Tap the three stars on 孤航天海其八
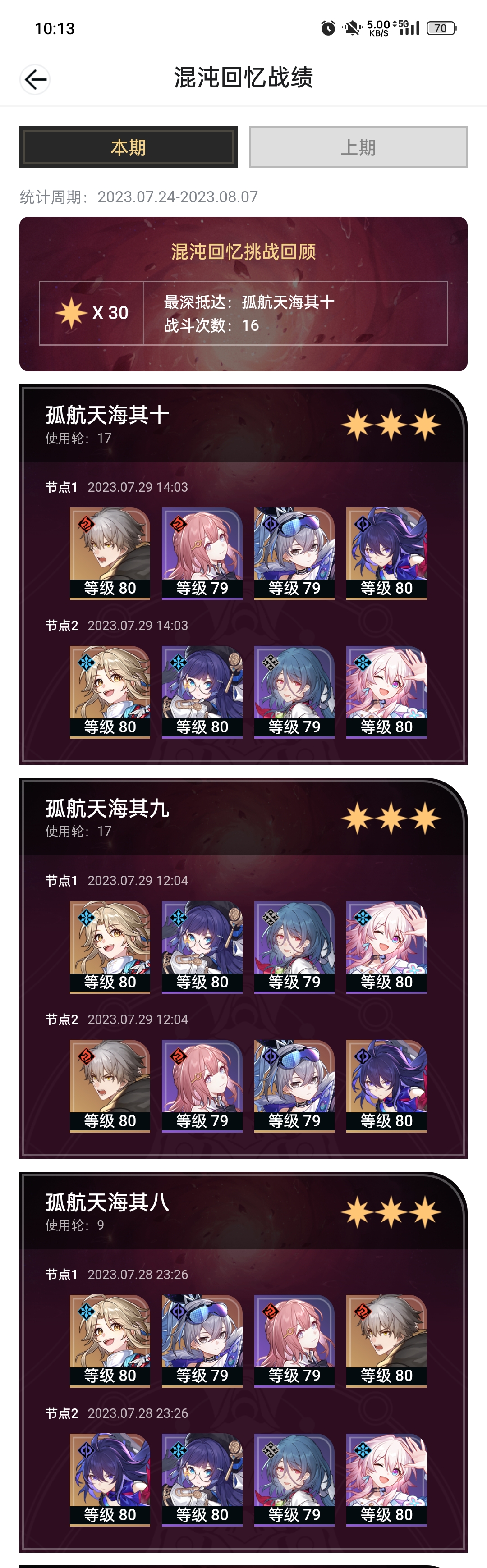Screen dimensions: 487x1568 [x=391, y=1211]
